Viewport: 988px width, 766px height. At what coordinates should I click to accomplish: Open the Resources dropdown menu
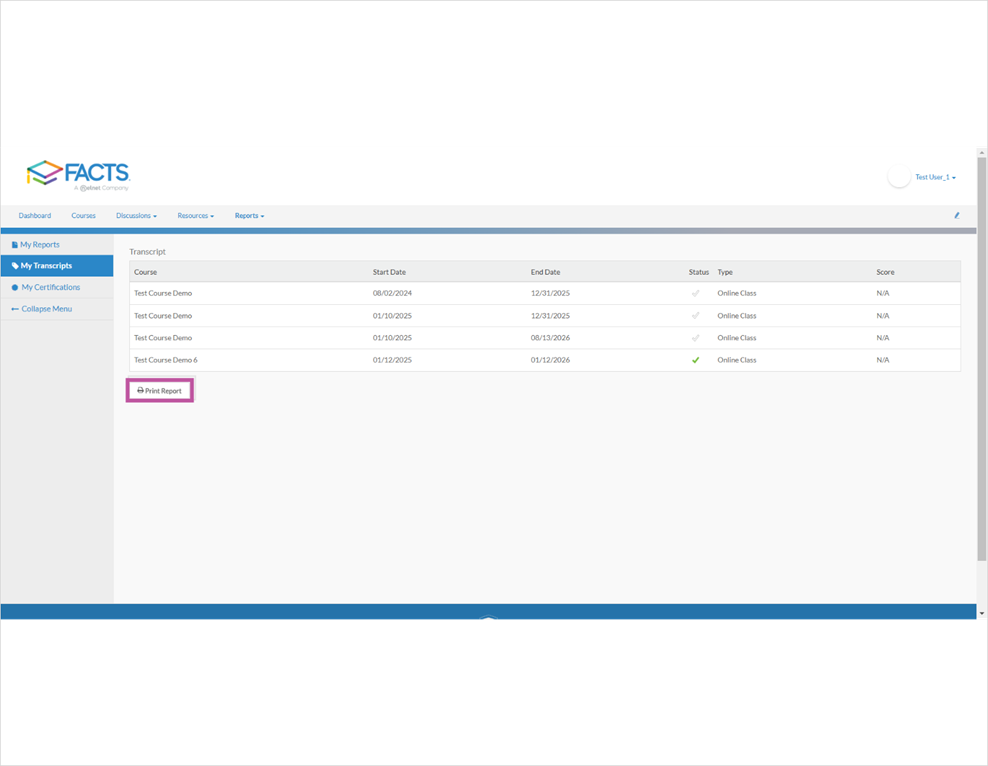click(195, 215)
